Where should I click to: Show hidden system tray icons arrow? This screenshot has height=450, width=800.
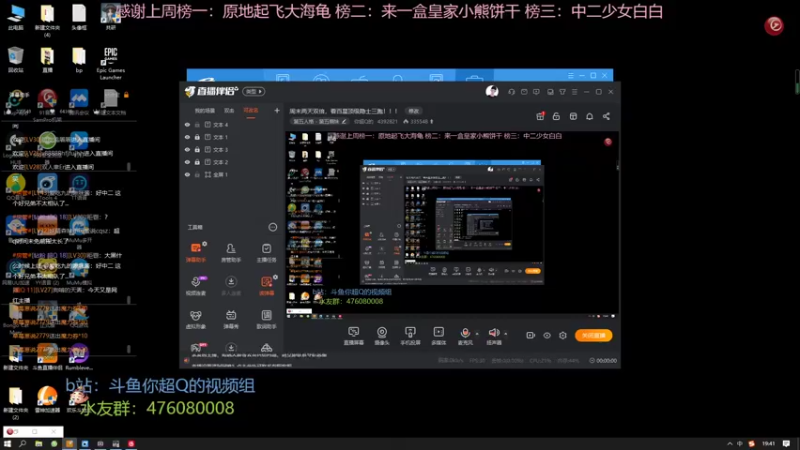tap(730, 444)
